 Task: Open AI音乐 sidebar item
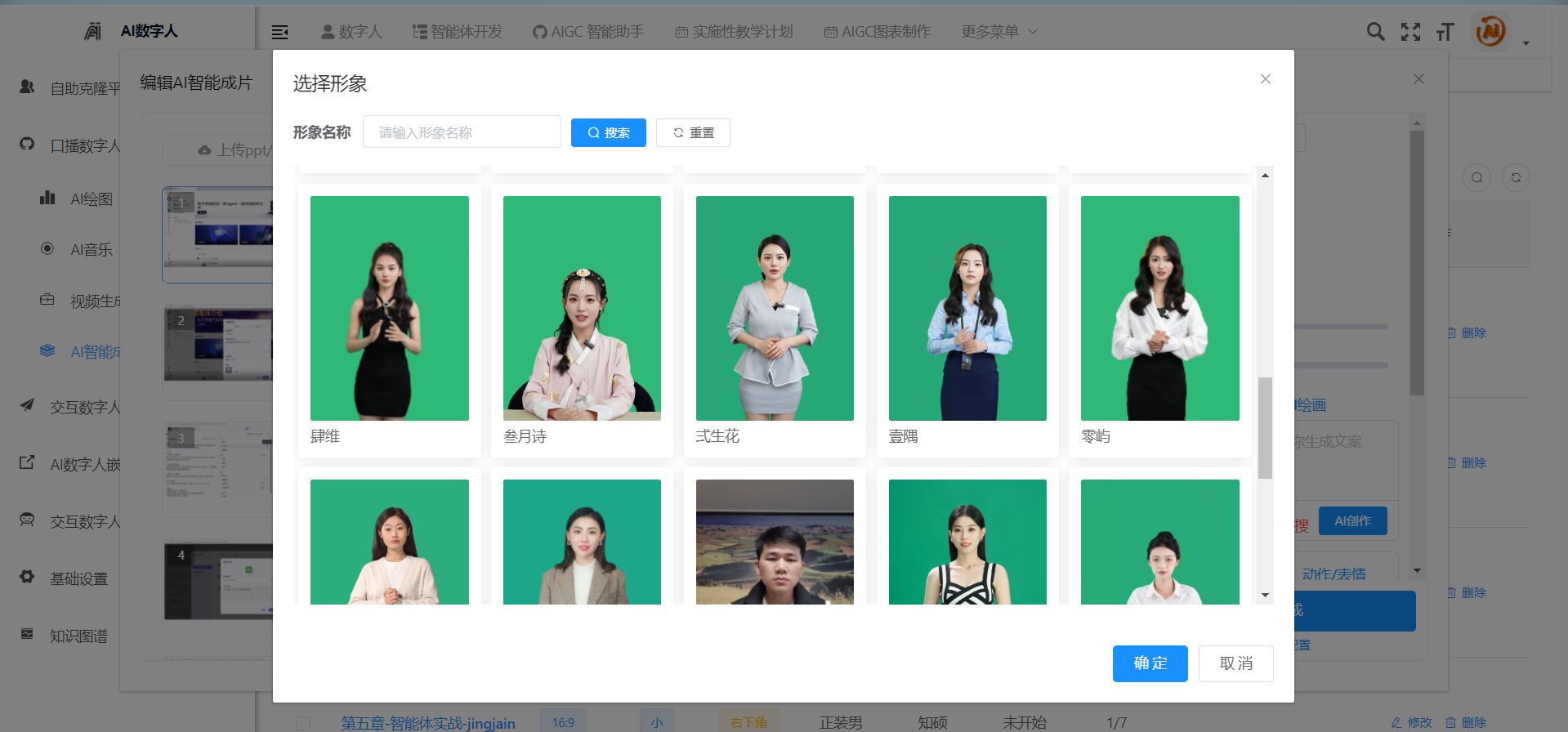(92, 249)
